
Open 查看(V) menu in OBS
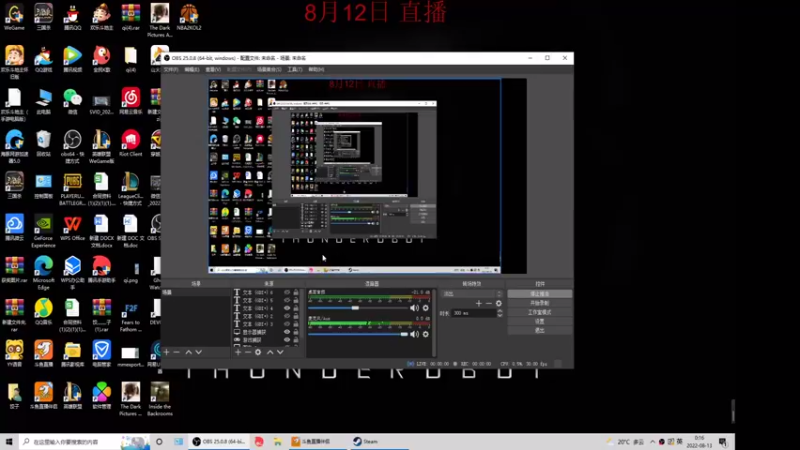213,69
